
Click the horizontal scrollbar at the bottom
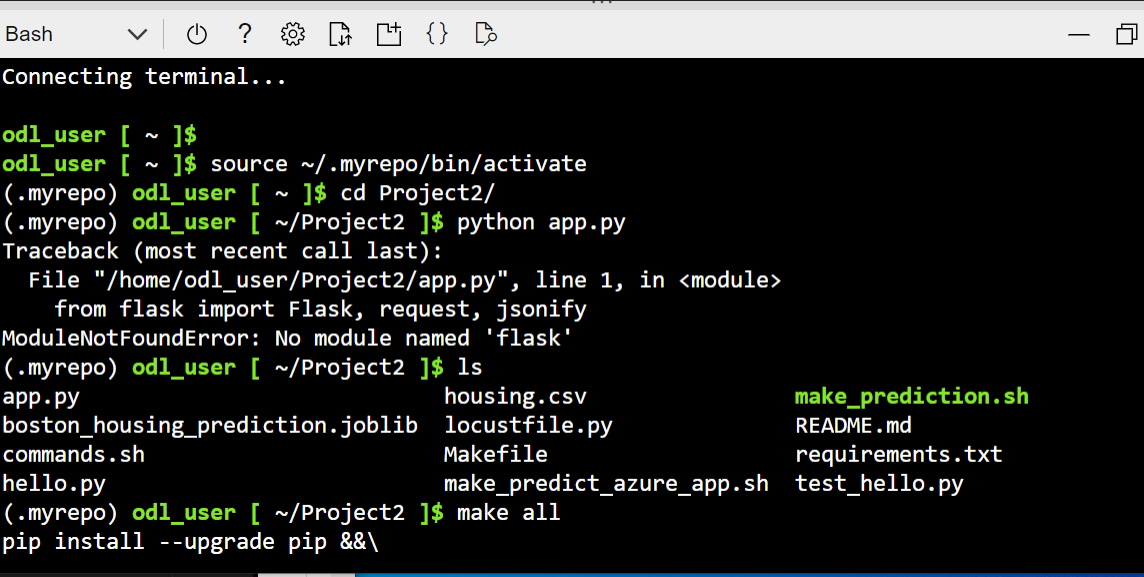coord(306,573)
